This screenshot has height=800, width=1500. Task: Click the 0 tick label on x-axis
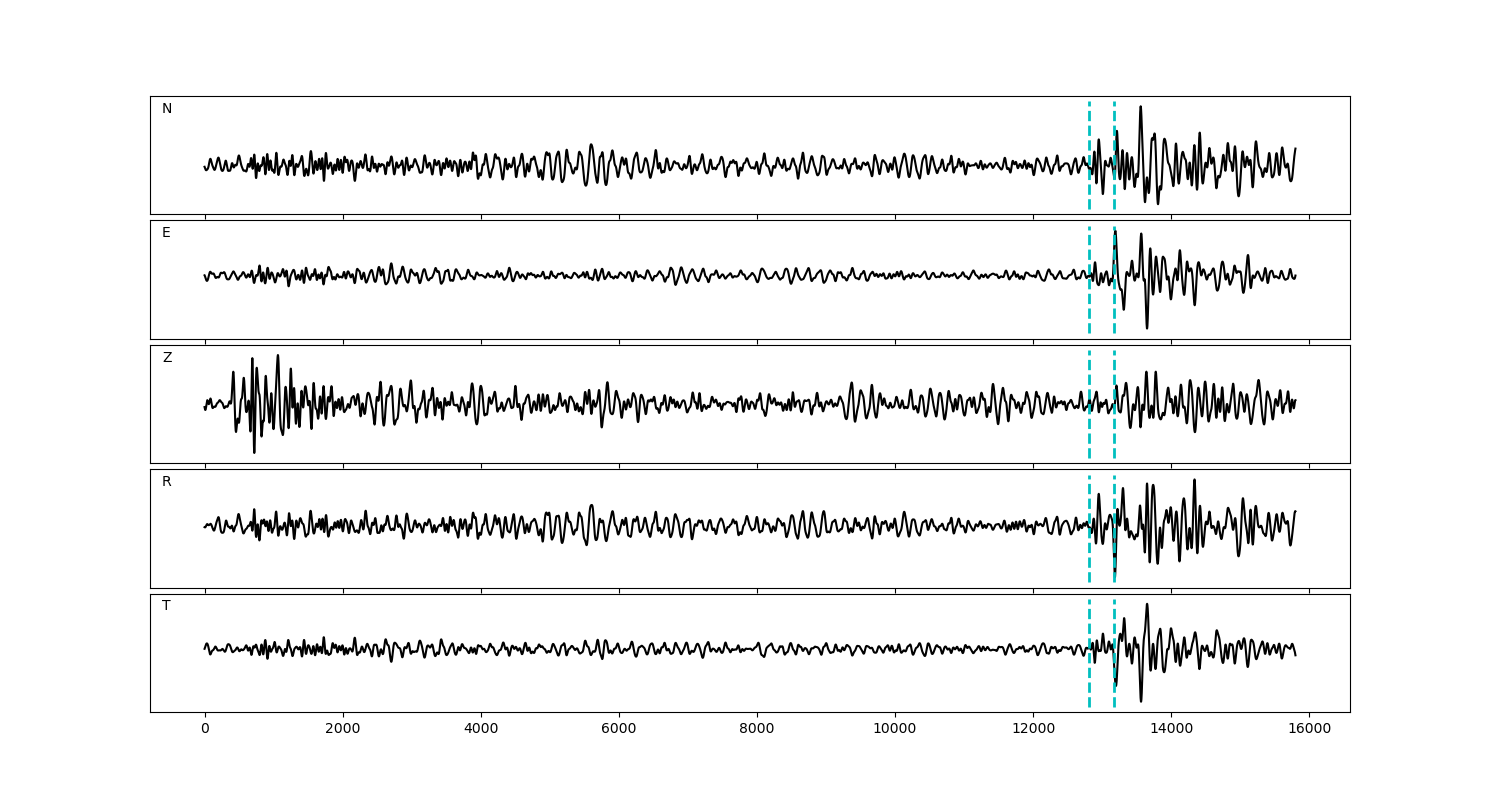(205, 730)
